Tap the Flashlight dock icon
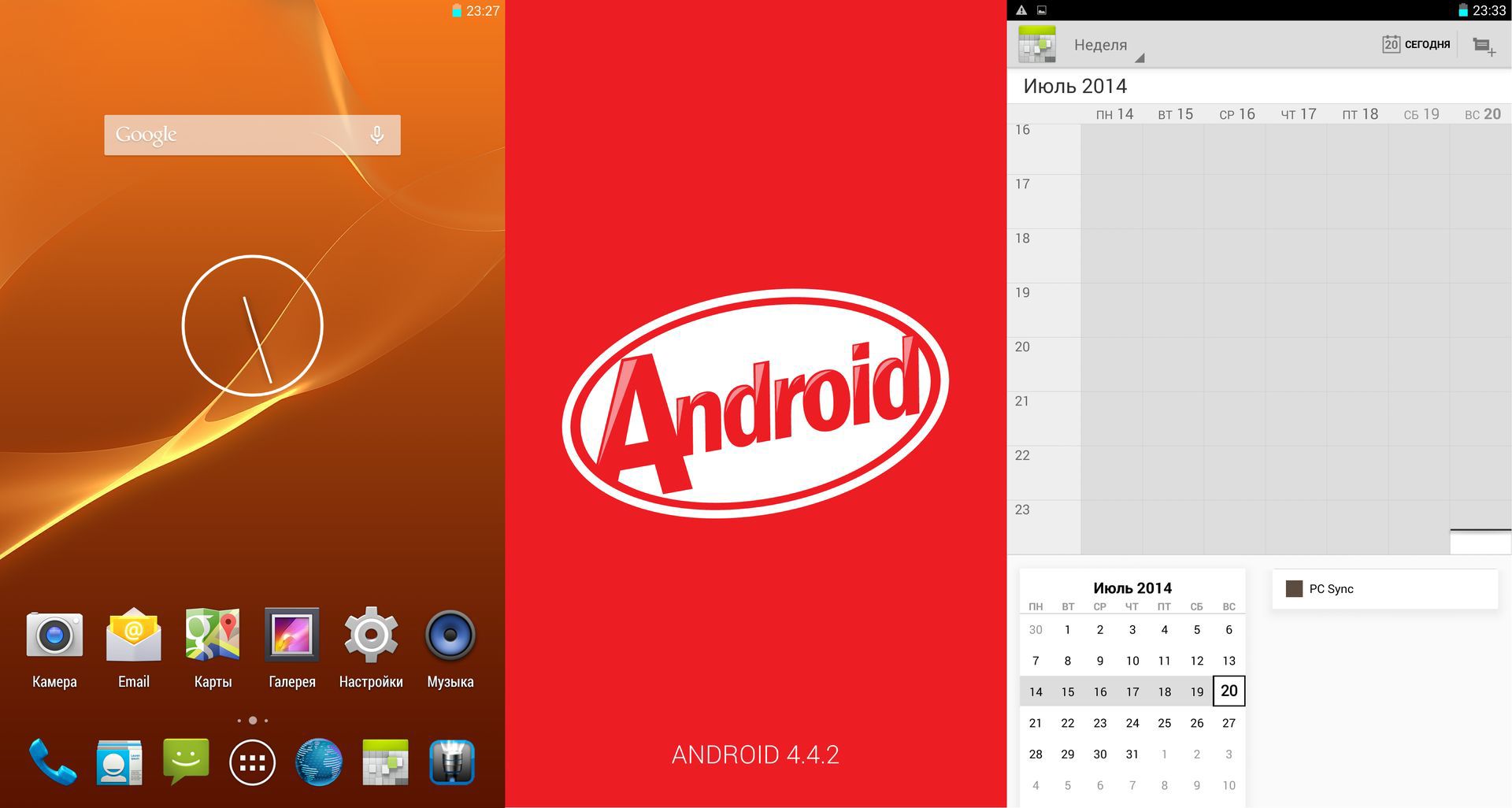The image size is (1512, 808). [452, 762]
